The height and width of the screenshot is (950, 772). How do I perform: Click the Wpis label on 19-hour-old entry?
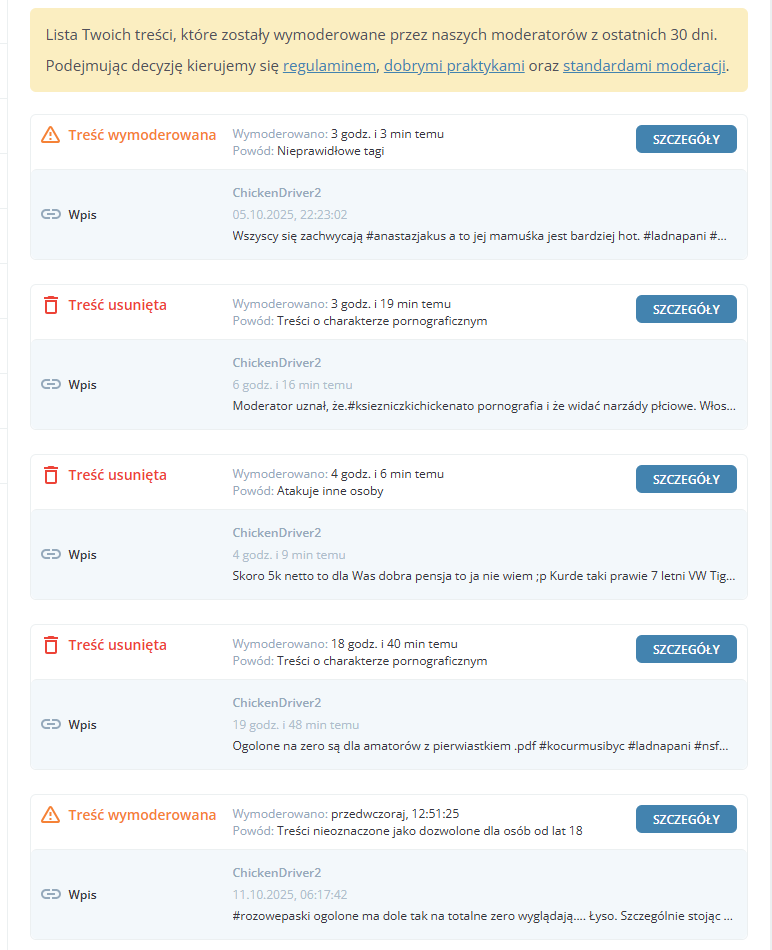(x=83, y=724)
